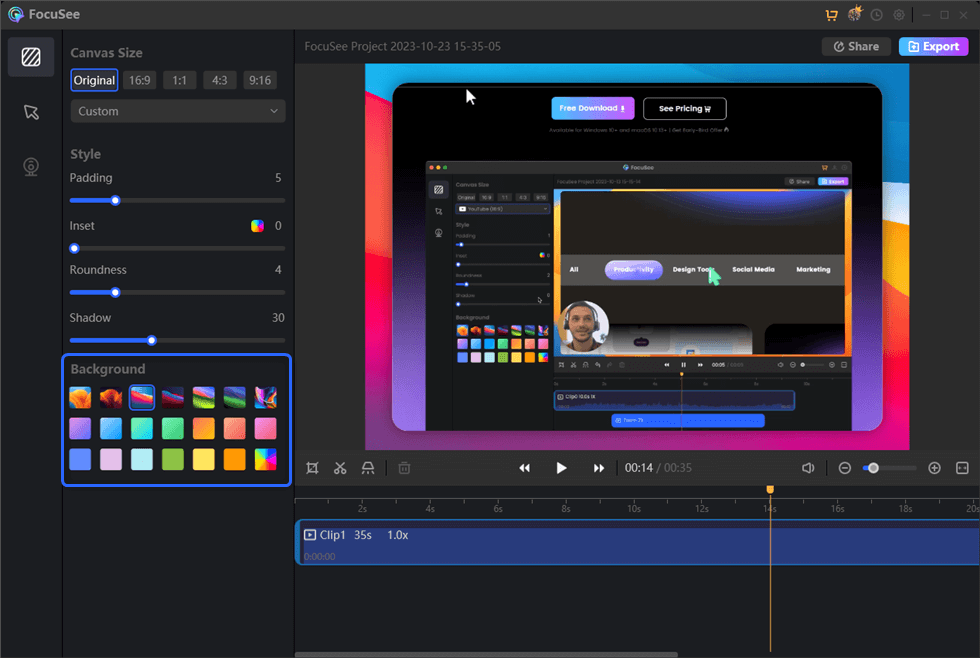Click the Export button

point(934,46)
